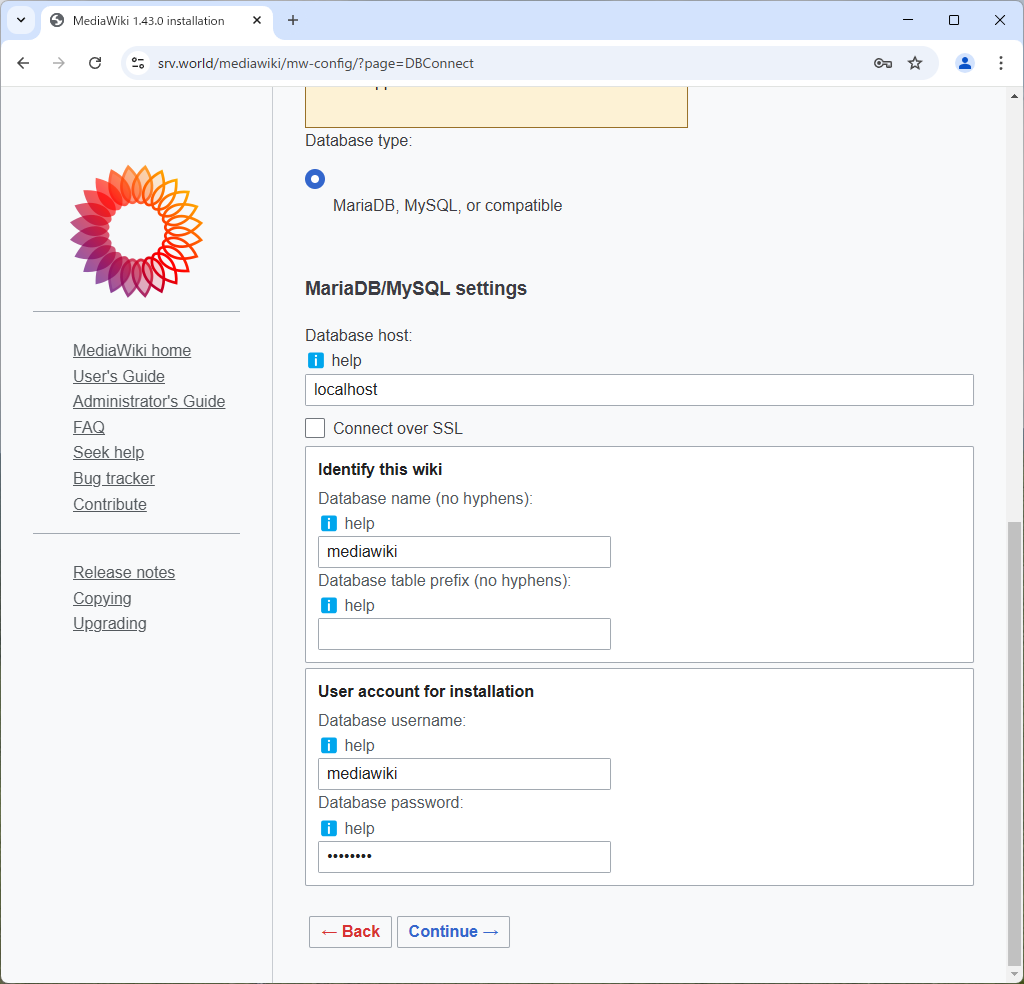1024x984 pixels.
Task: Open help icon for Database name
Action: [x=328, y=524]
